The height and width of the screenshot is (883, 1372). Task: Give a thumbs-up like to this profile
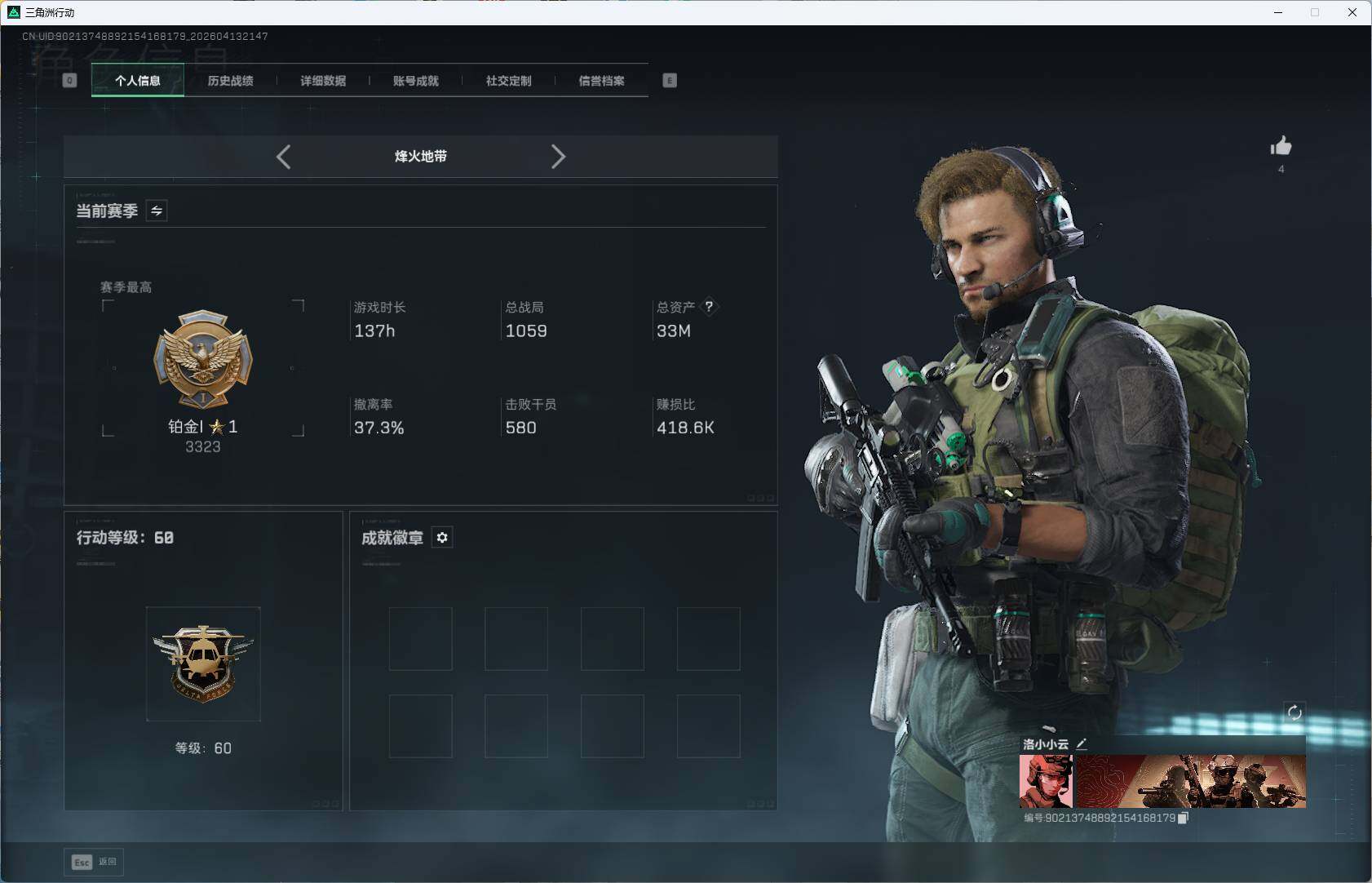coord(1281,146)
